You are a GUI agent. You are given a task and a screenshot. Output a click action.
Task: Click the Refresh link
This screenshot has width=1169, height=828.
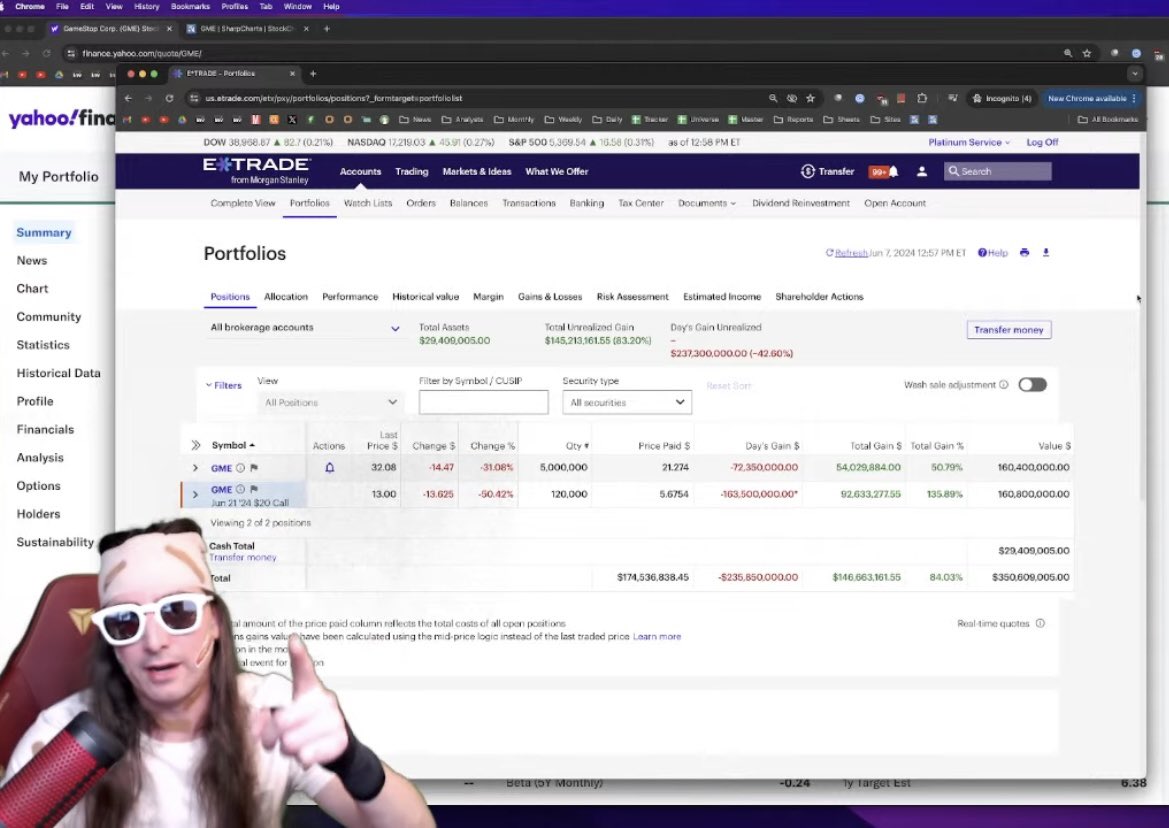(x=851, y=253)
